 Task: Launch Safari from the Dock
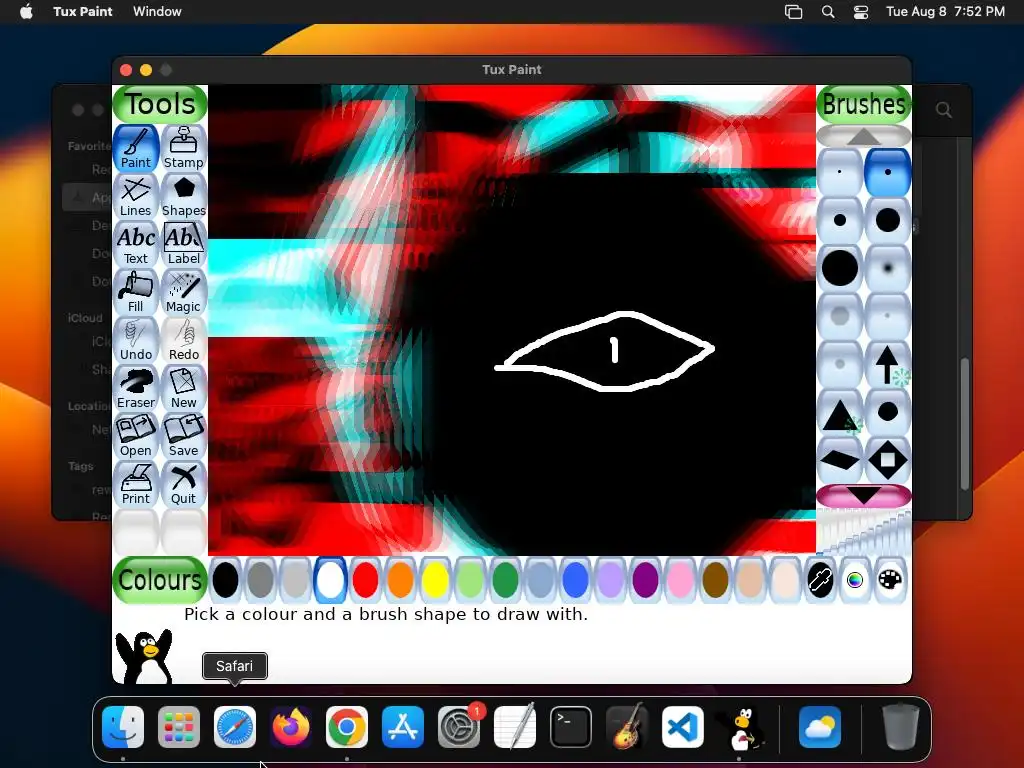235,727
